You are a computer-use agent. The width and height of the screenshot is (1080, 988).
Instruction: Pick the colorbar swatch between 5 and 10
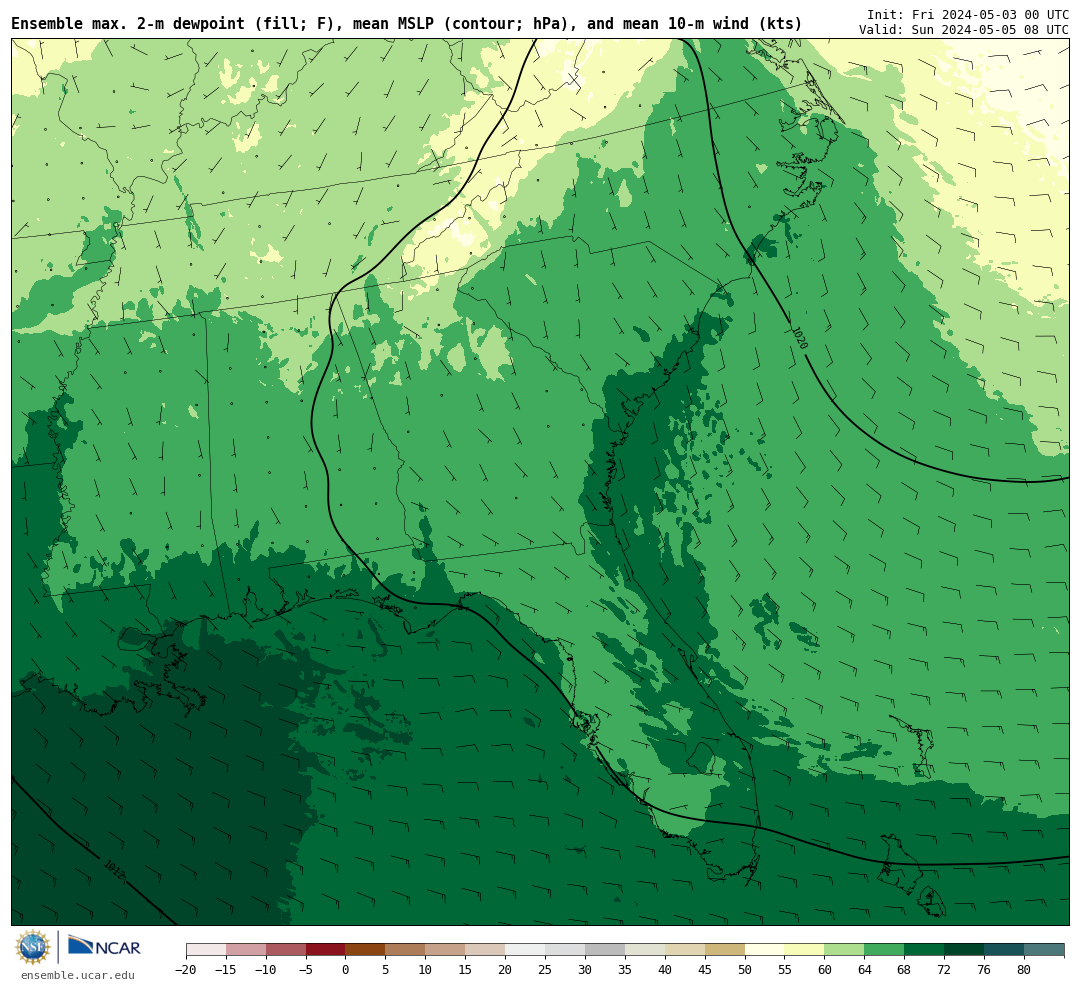tap(406, 950)
